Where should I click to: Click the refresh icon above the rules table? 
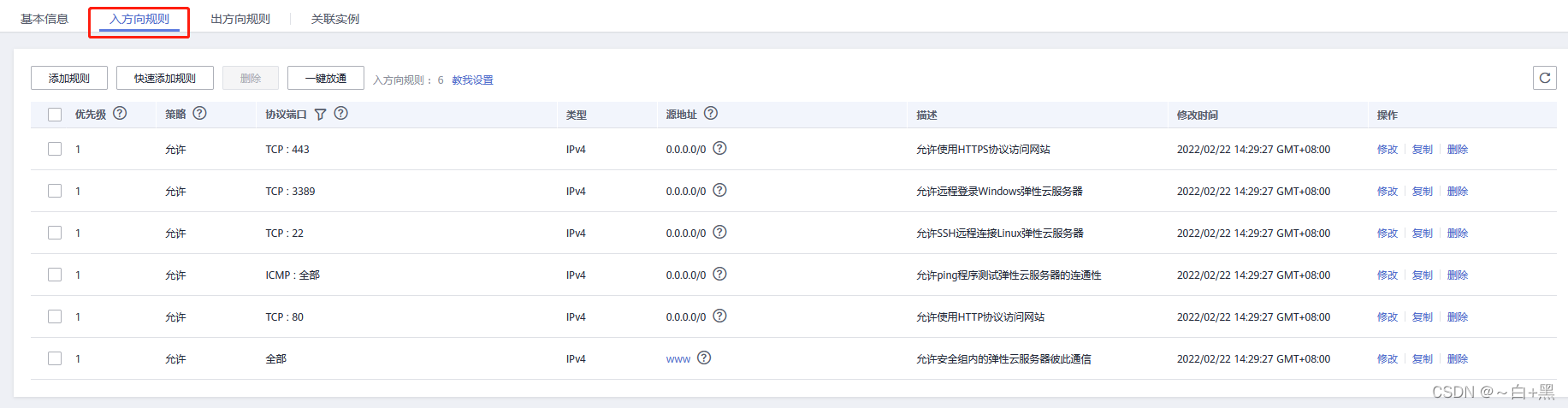point(1544,78)
